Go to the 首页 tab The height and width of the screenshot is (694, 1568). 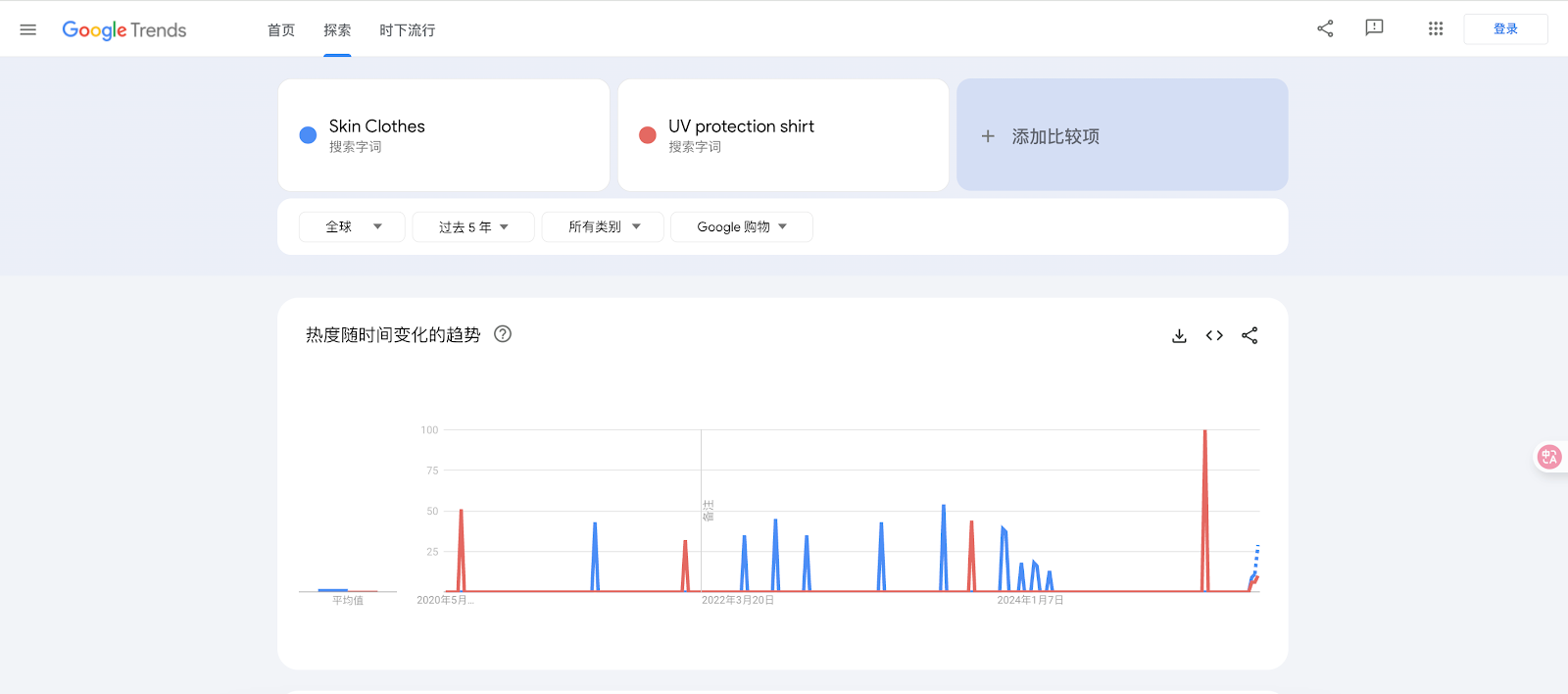(281, 30)
